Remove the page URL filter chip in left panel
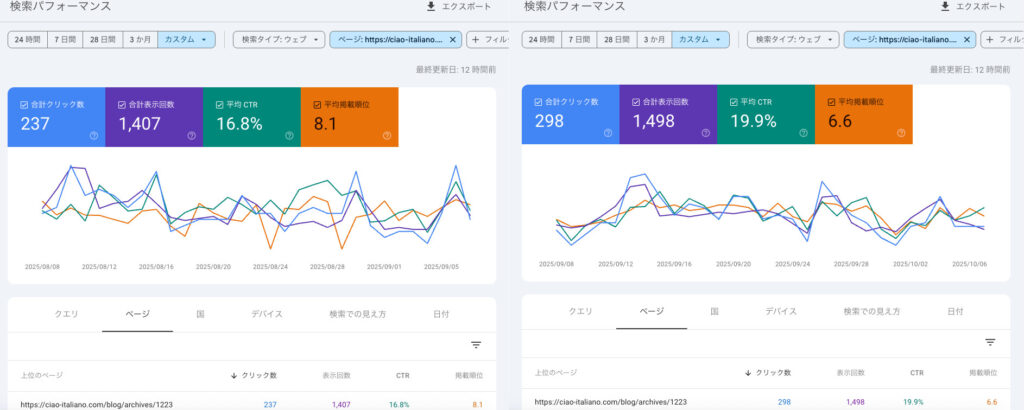The width and height of the screenshot is (1024, 410). 453,40
